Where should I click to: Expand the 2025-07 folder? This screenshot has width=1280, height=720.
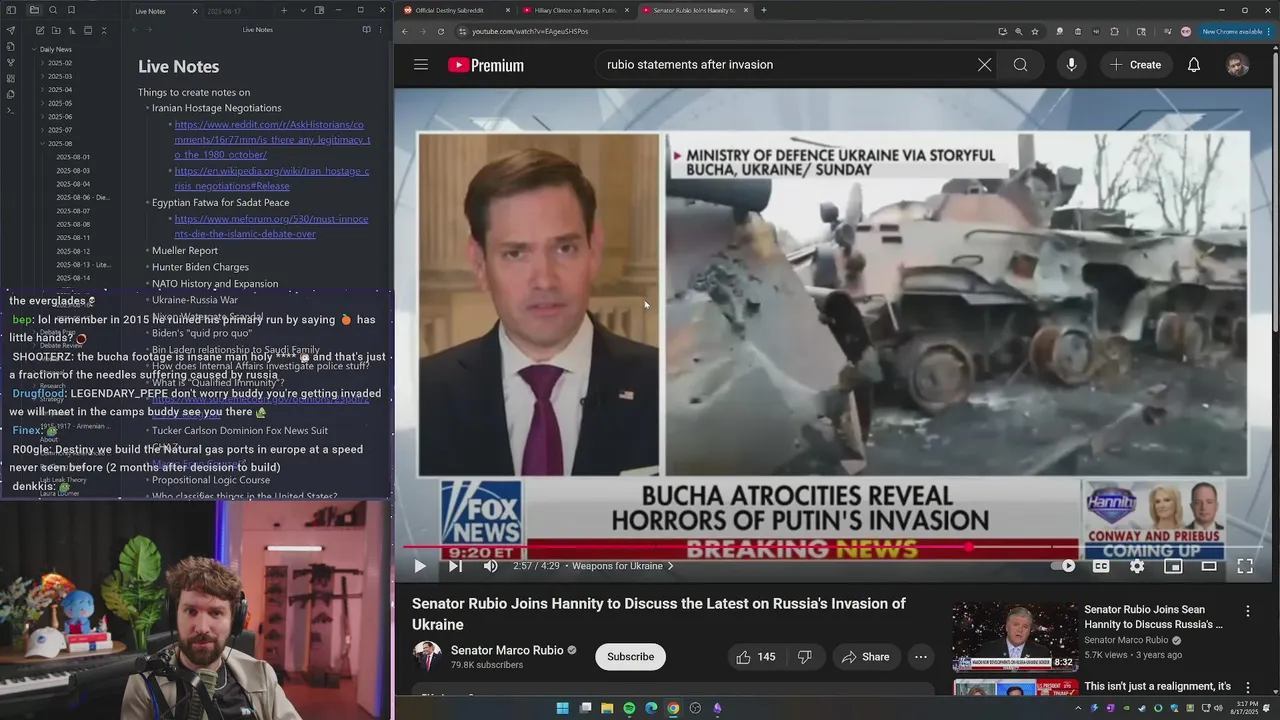(60, 130)
